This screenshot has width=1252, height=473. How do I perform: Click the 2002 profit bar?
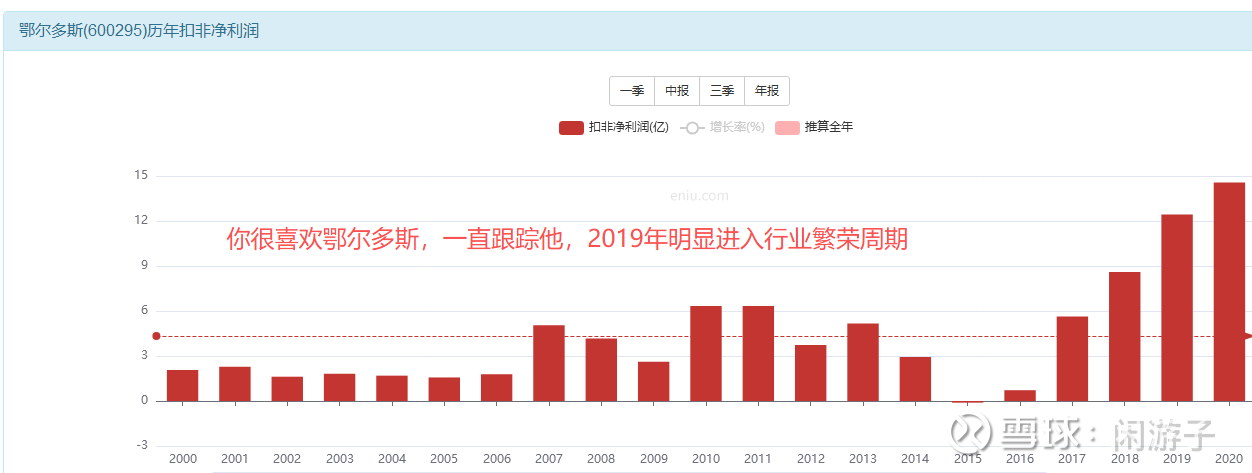coord(287,389)
